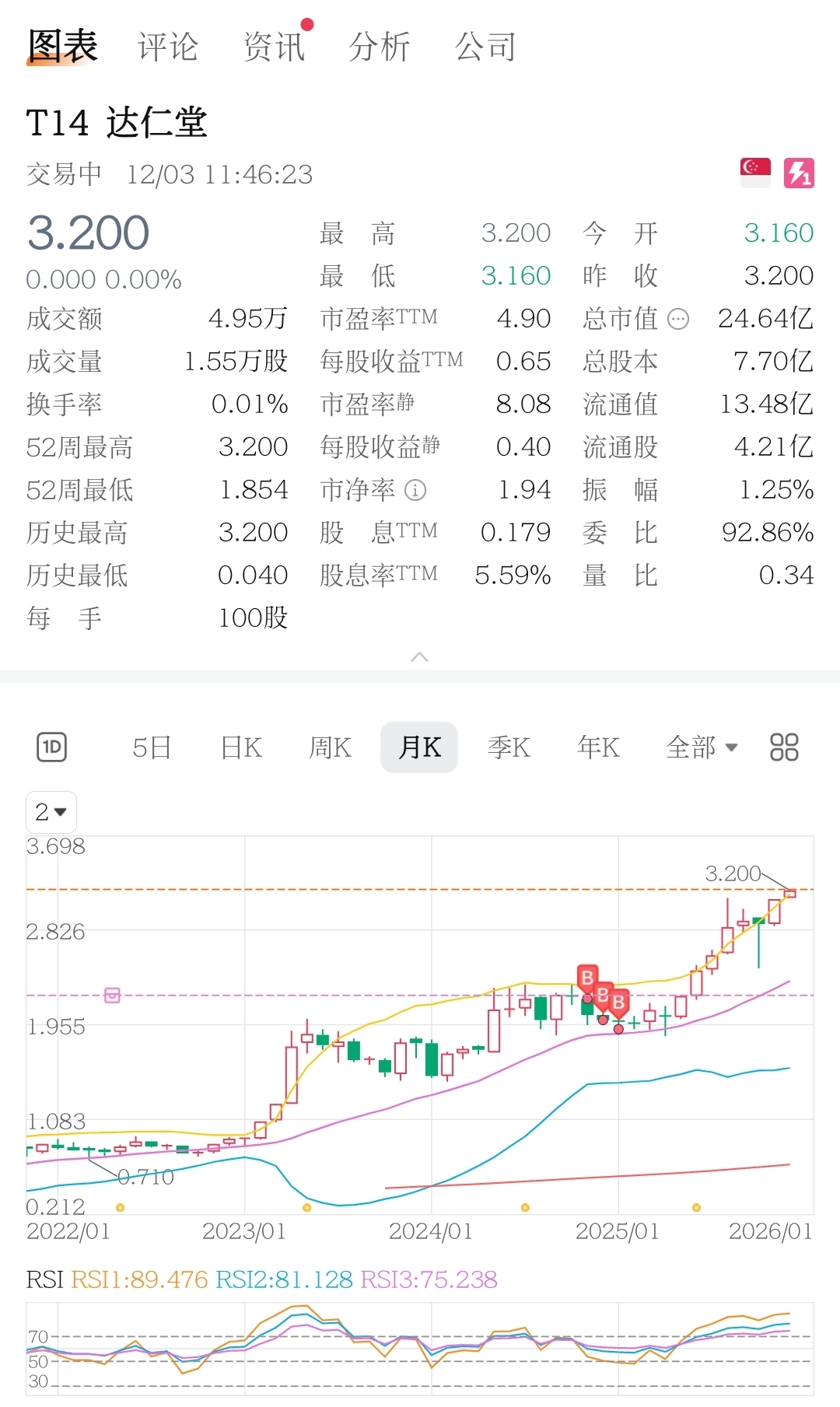Switch to the 图表 tab

coord(62,46)
